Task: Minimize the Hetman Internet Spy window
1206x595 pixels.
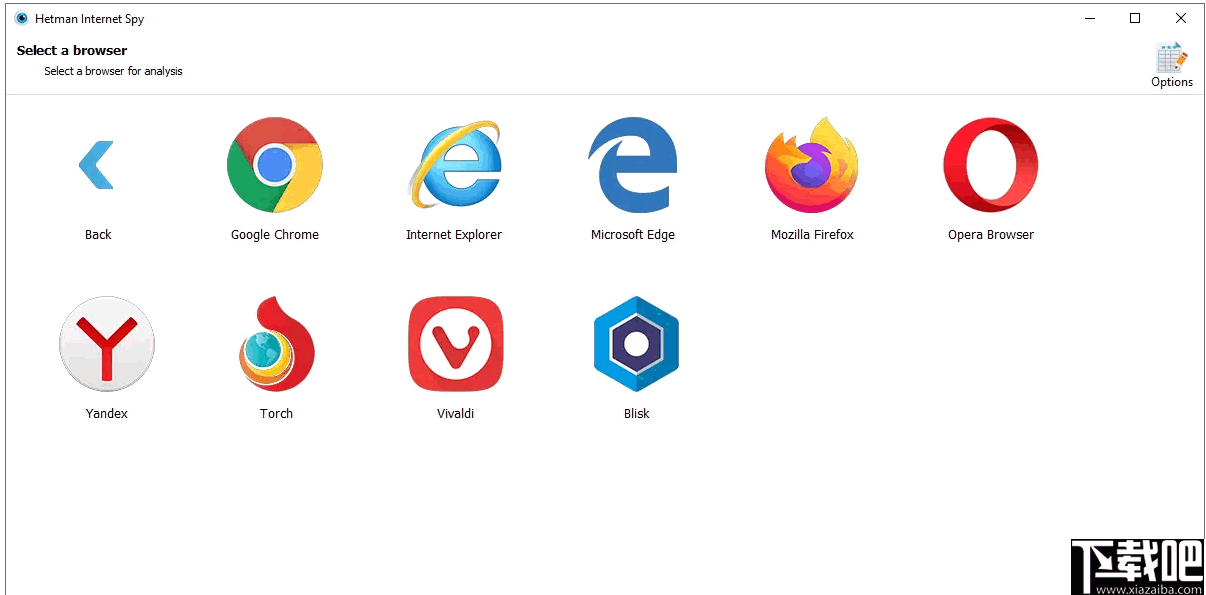Action: (1089, 18)
